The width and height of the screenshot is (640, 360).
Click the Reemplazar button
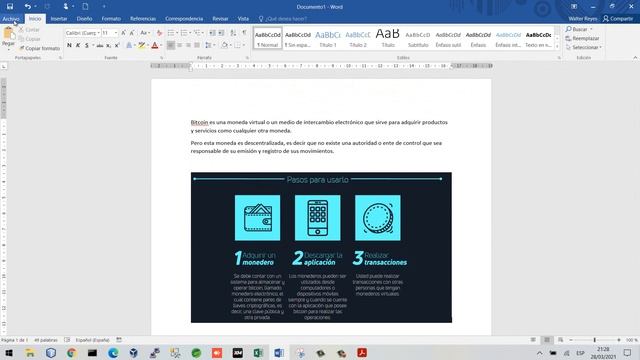tap(582, 38)
